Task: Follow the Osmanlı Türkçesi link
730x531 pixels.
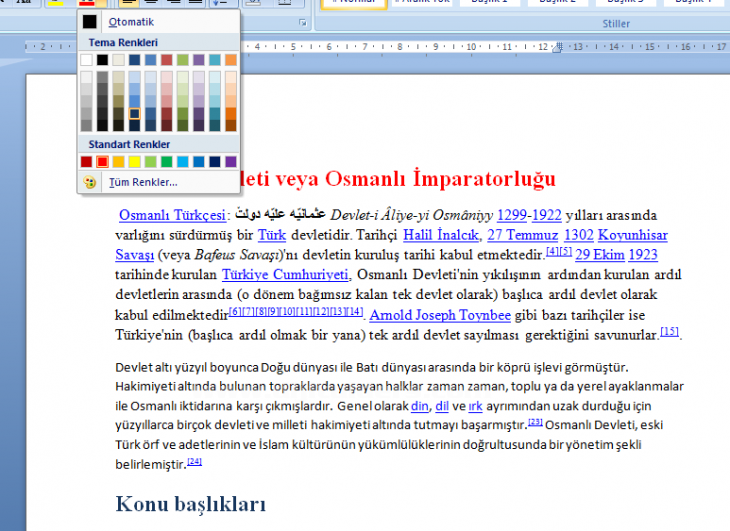Action: [x=172, y=215]
